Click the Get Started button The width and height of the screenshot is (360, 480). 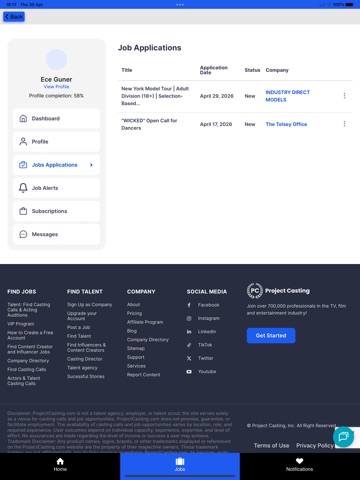click(x=271, y=336)
